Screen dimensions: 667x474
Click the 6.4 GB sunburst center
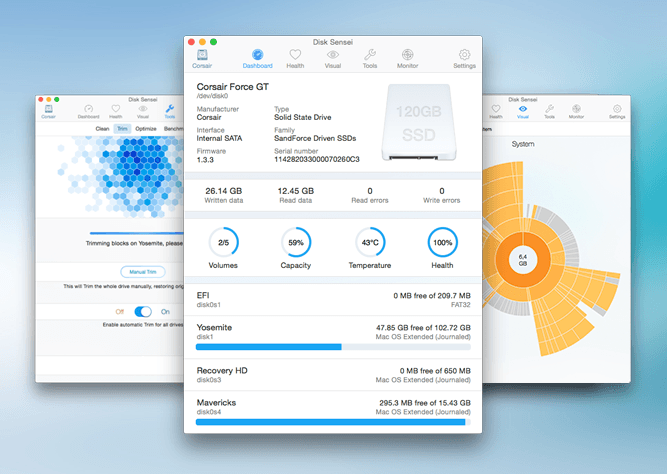tap(523, 260)
